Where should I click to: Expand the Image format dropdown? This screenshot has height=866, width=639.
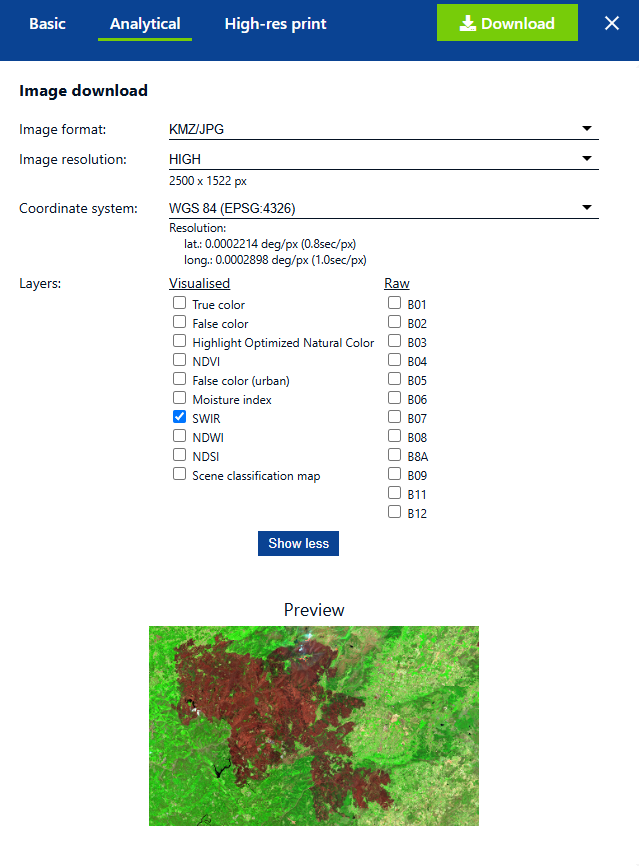pyautogui.click(x=383, y=128)
